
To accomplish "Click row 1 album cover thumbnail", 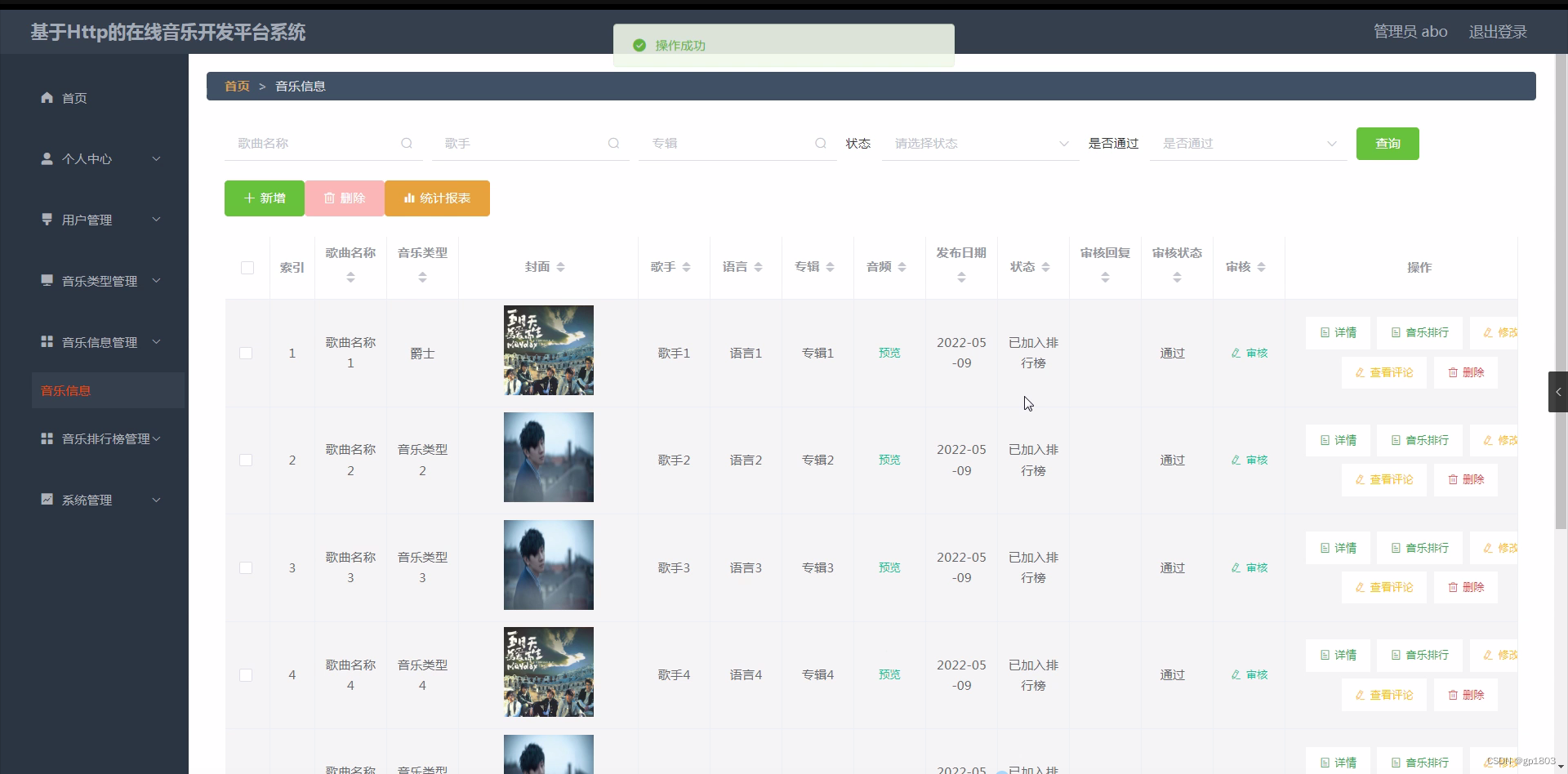I will (x=549, y=350).
